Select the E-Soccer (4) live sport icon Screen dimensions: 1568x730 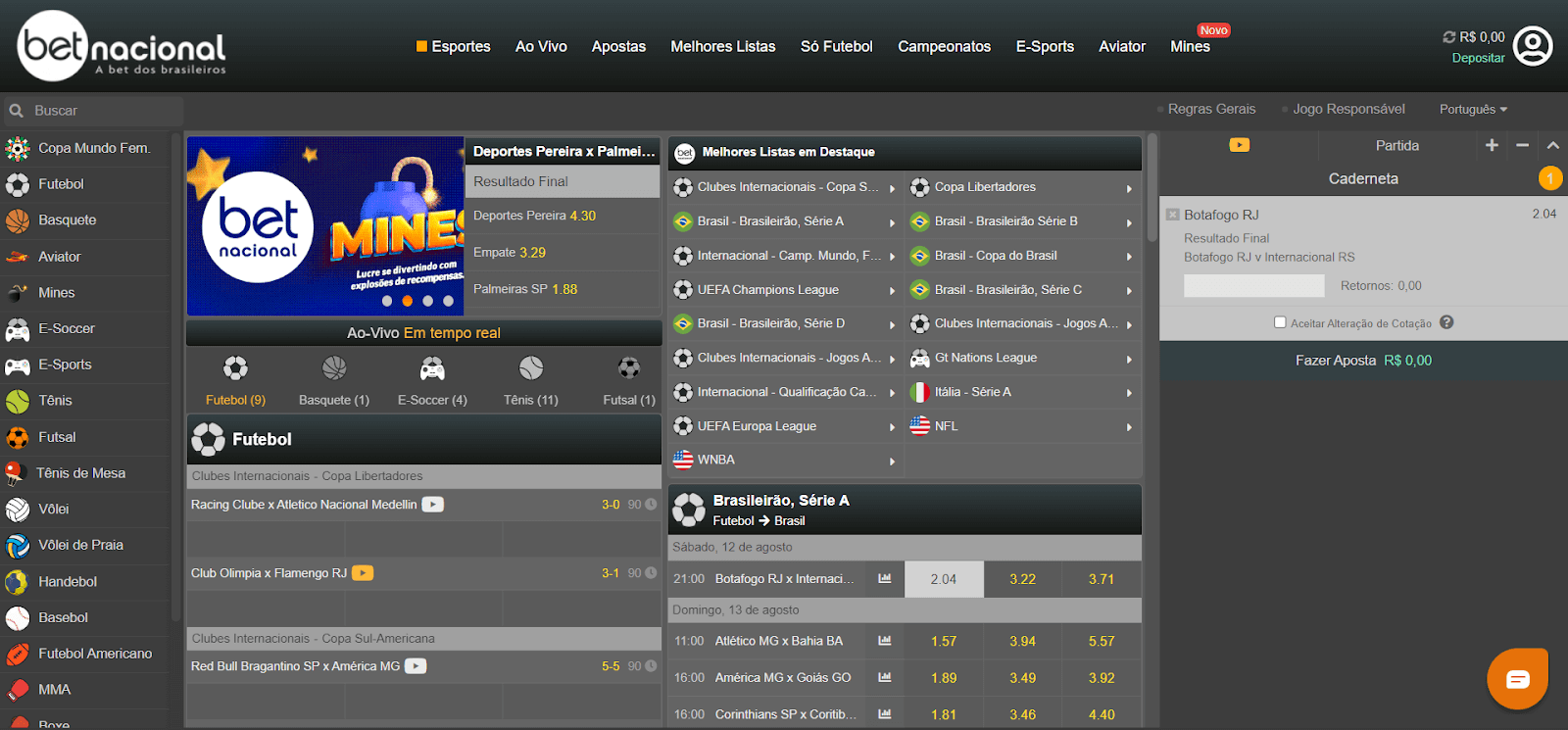[432, 368]
